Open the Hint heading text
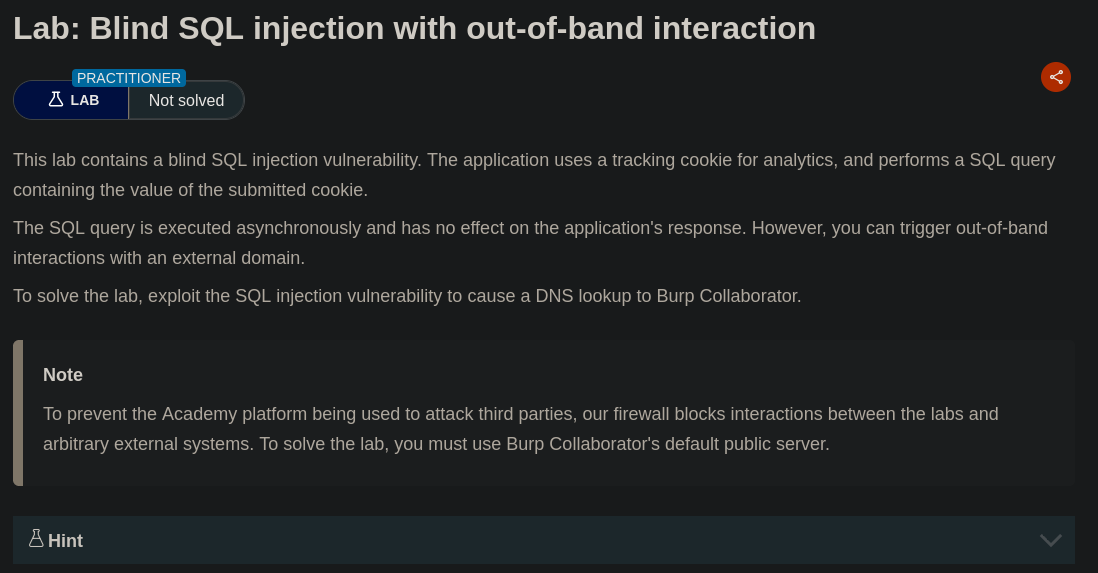This screenshot has height=573, width=1098. (x=65, y=541)
